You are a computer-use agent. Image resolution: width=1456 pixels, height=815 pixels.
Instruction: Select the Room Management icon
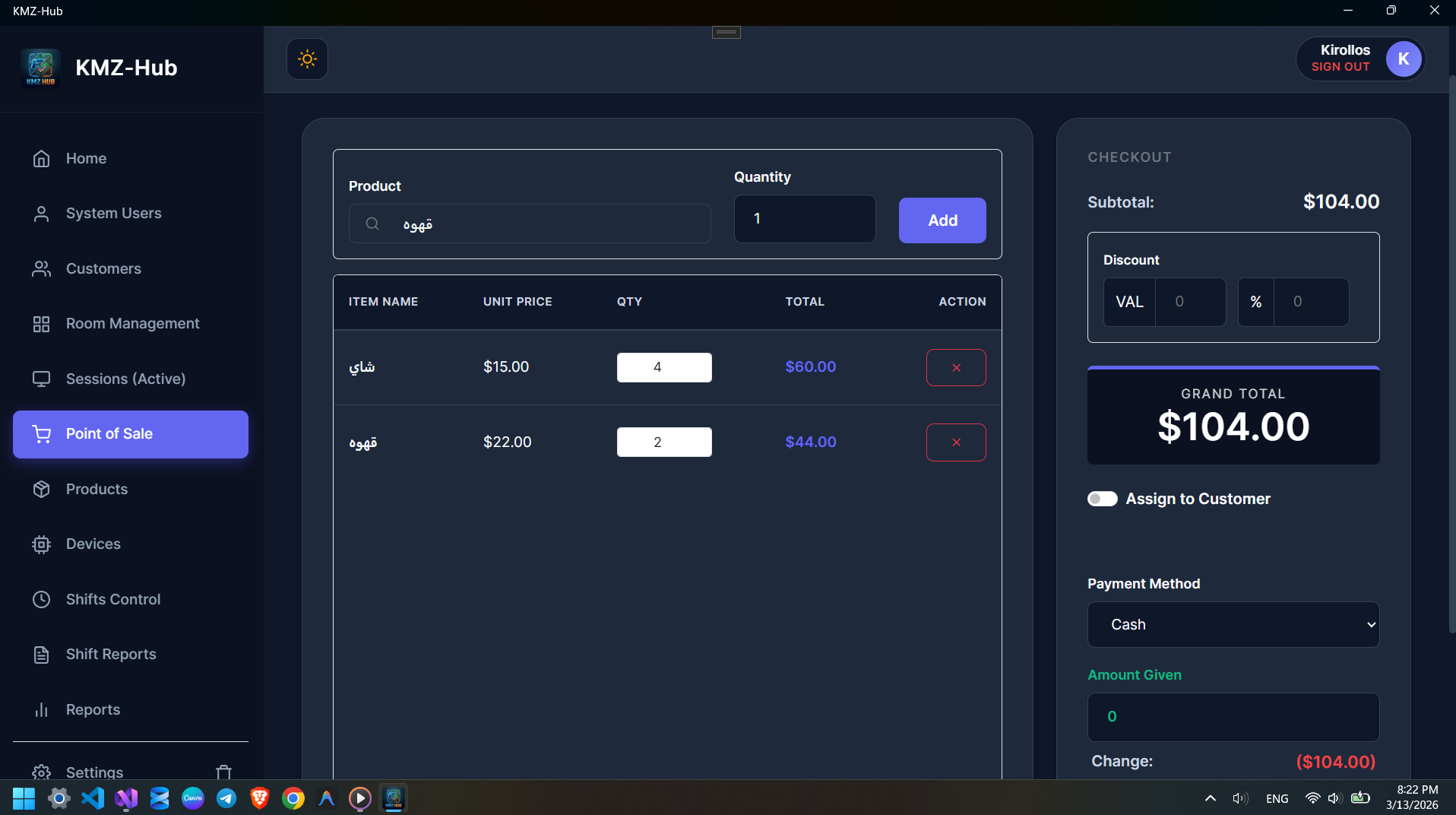click(x=41, y=323)
